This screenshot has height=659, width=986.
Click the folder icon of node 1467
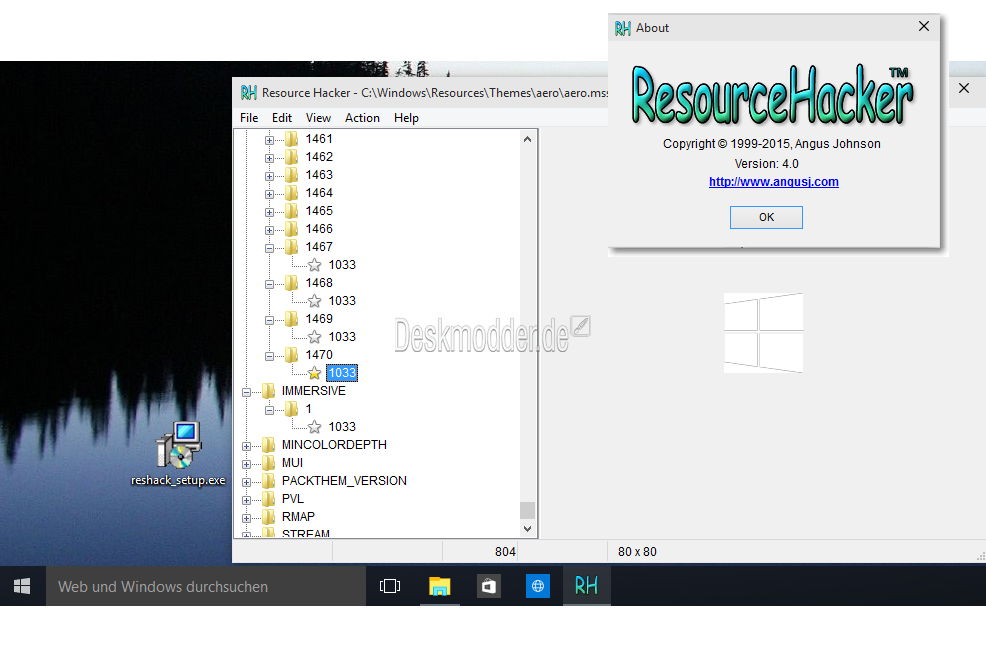pyautogui.click(x=291, y=247)
